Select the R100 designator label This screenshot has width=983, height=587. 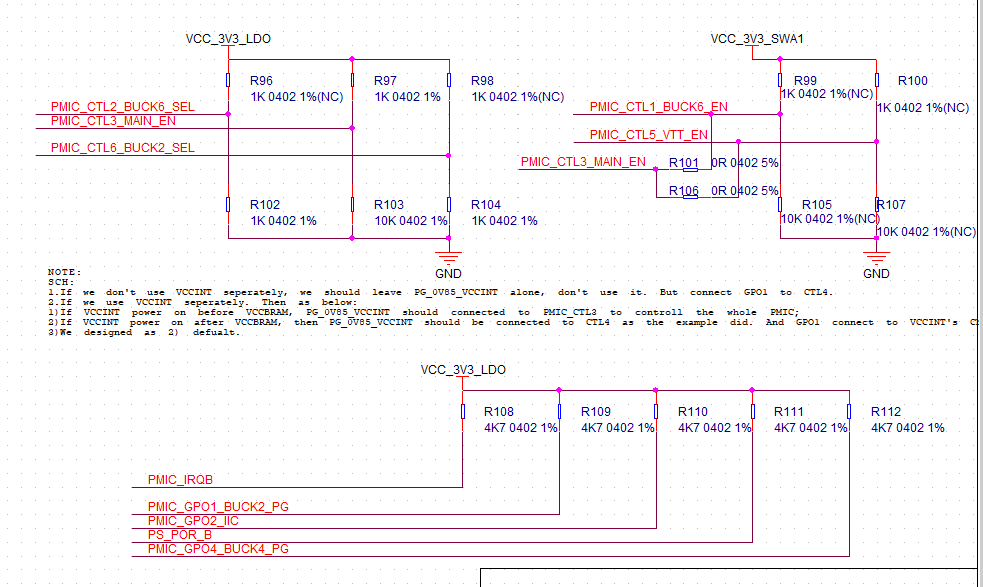912,81
